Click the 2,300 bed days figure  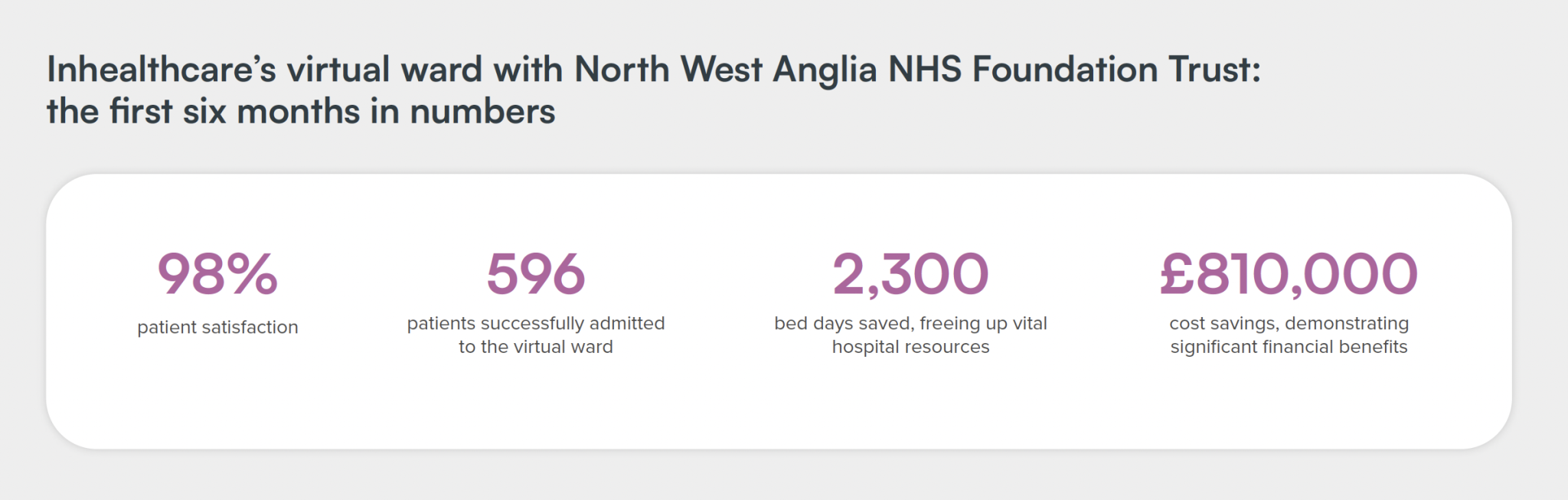pyautogui.click(x=910, y=274)
